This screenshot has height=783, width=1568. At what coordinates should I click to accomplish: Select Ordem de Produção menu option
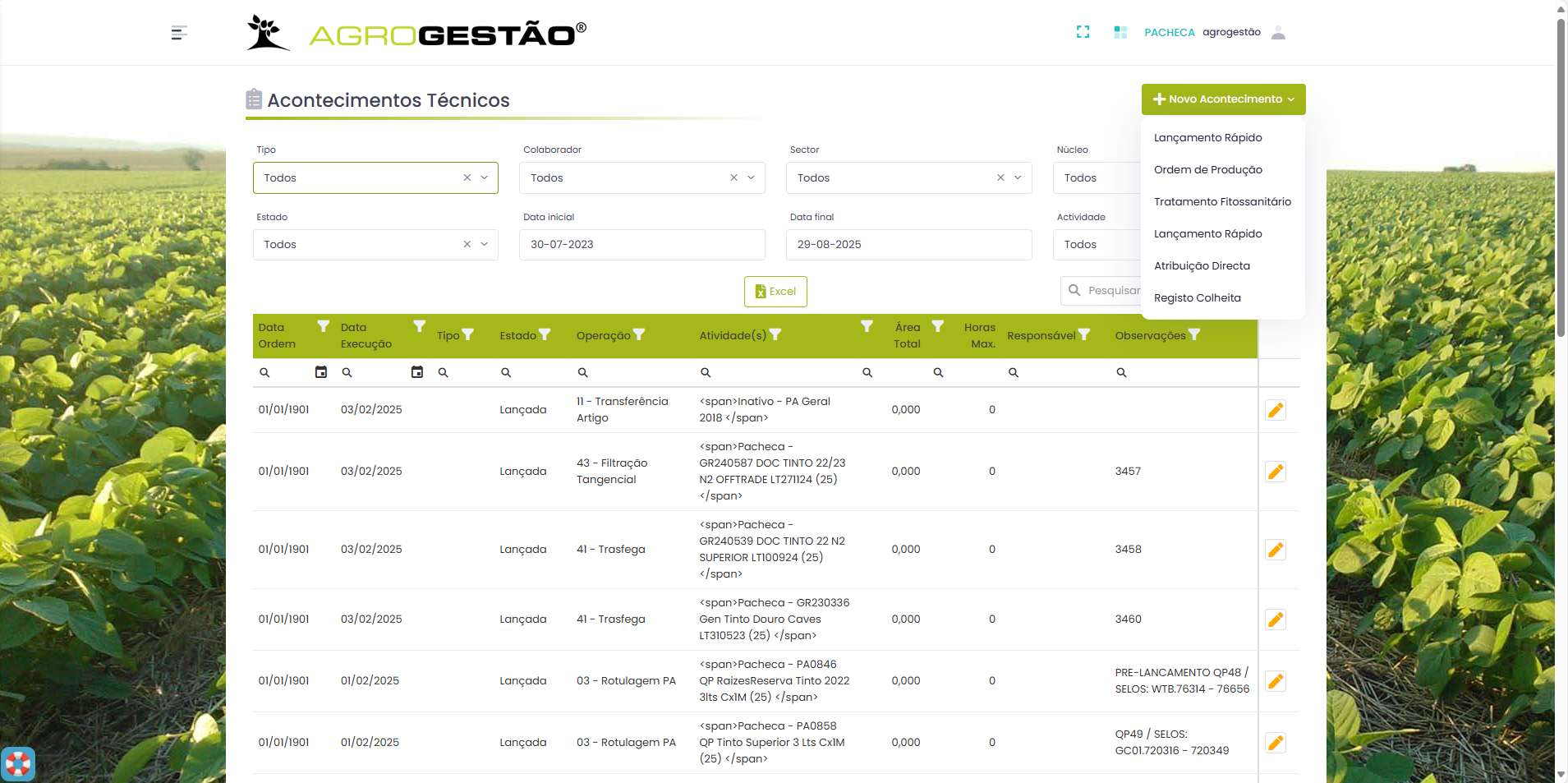pyautogui.click(x=1207, y=170)
